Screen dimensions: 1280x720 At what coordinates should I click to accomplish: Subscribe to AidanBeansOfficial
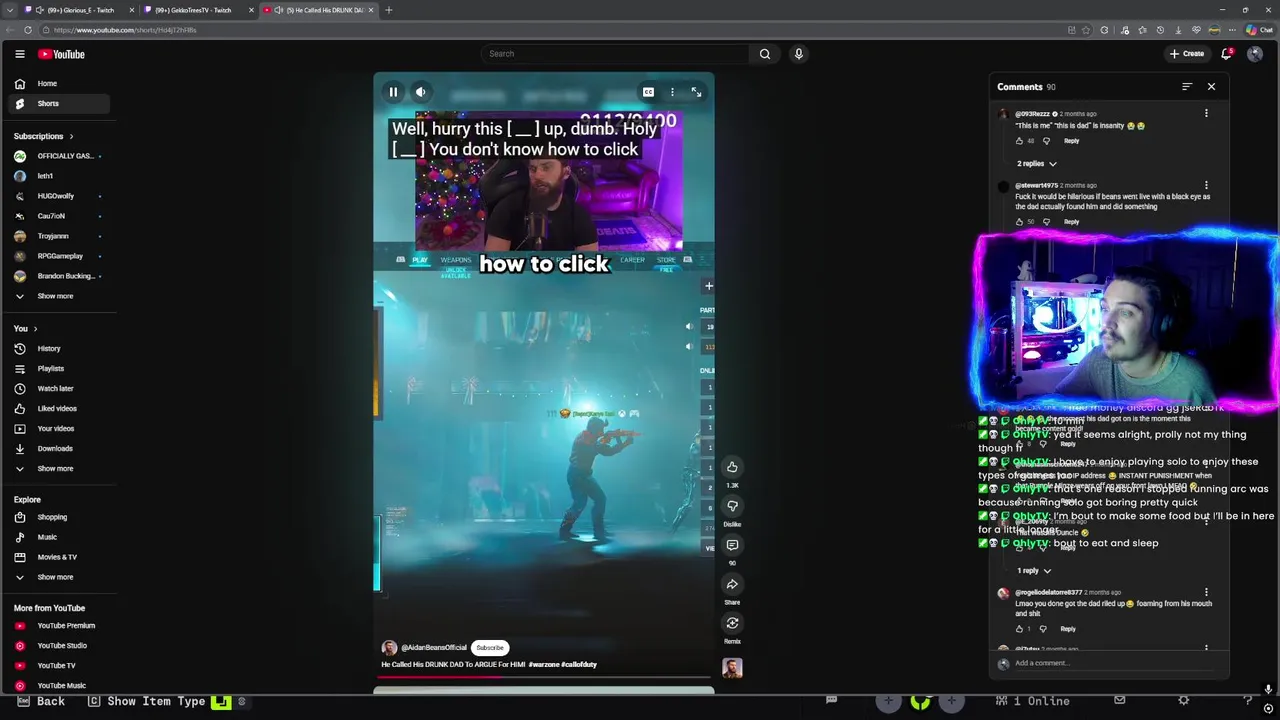pos(490,648)
